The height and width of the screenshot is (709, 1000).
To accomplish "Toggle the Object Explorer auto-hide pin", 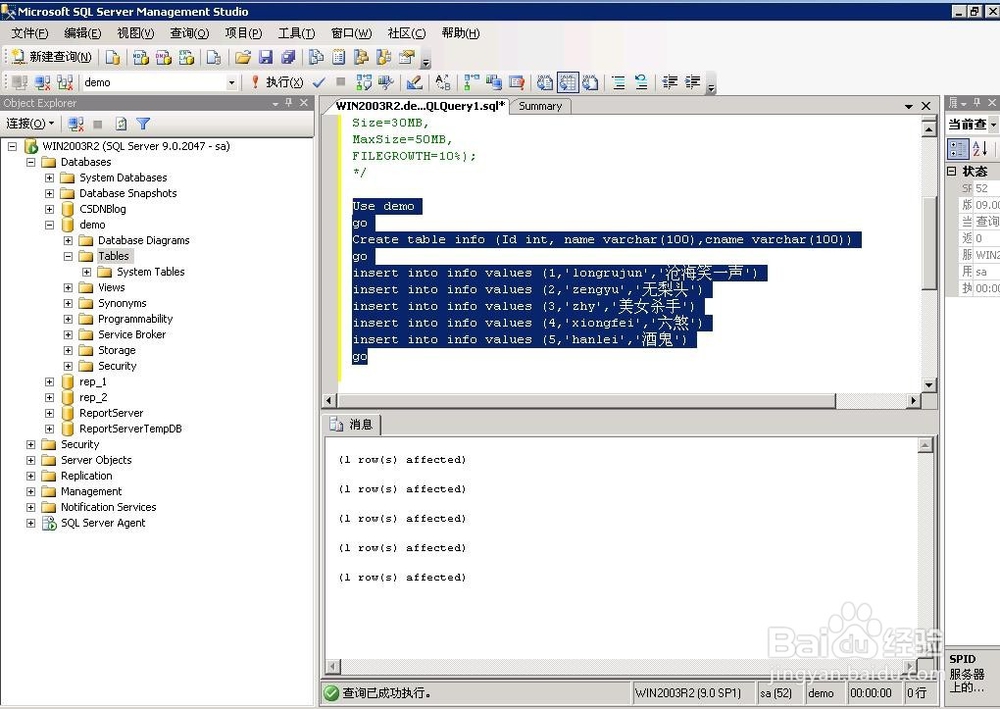I will (x=289, y=103).
